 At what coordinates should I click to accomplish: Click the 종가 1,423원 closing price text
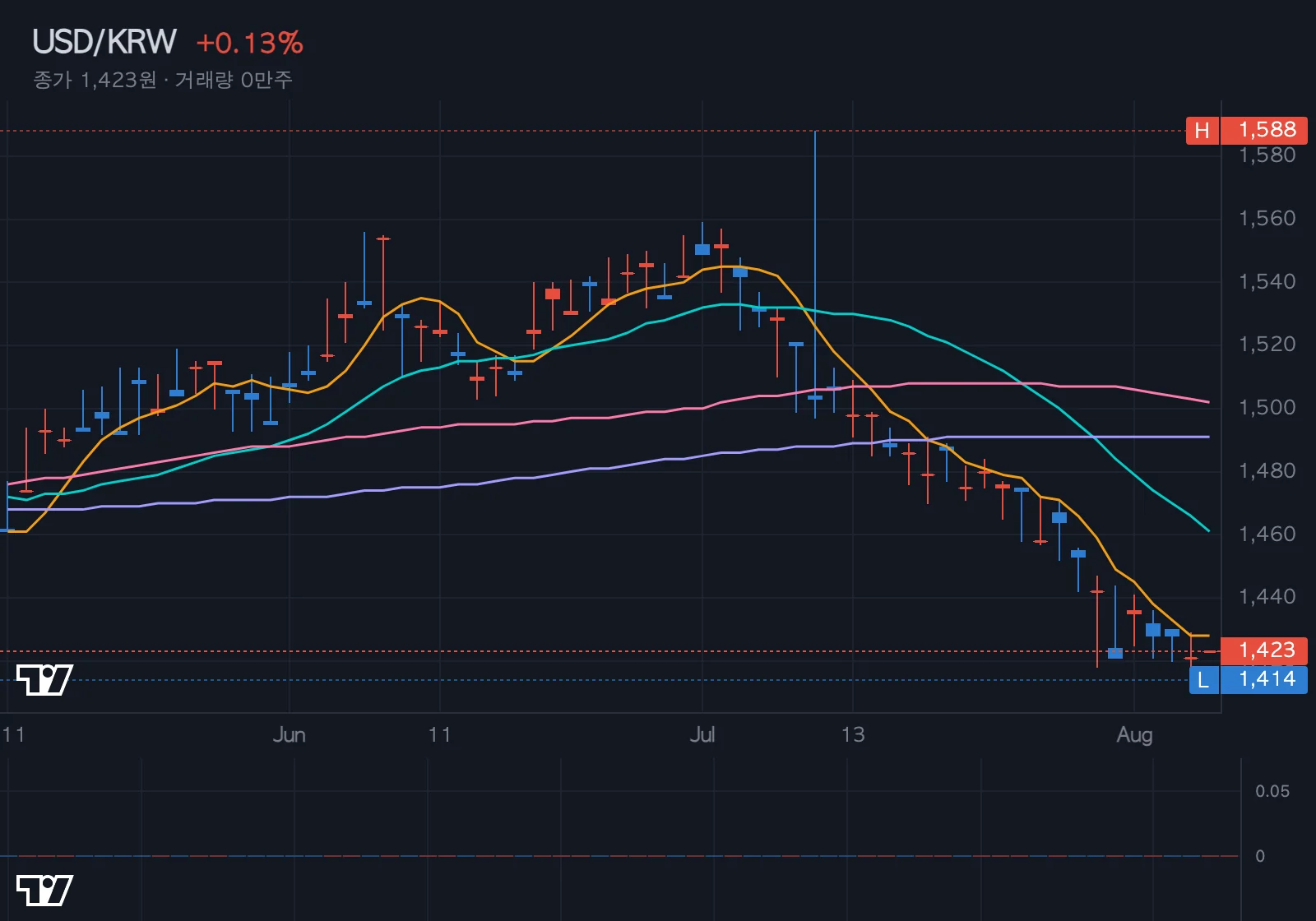coord(95,80)
